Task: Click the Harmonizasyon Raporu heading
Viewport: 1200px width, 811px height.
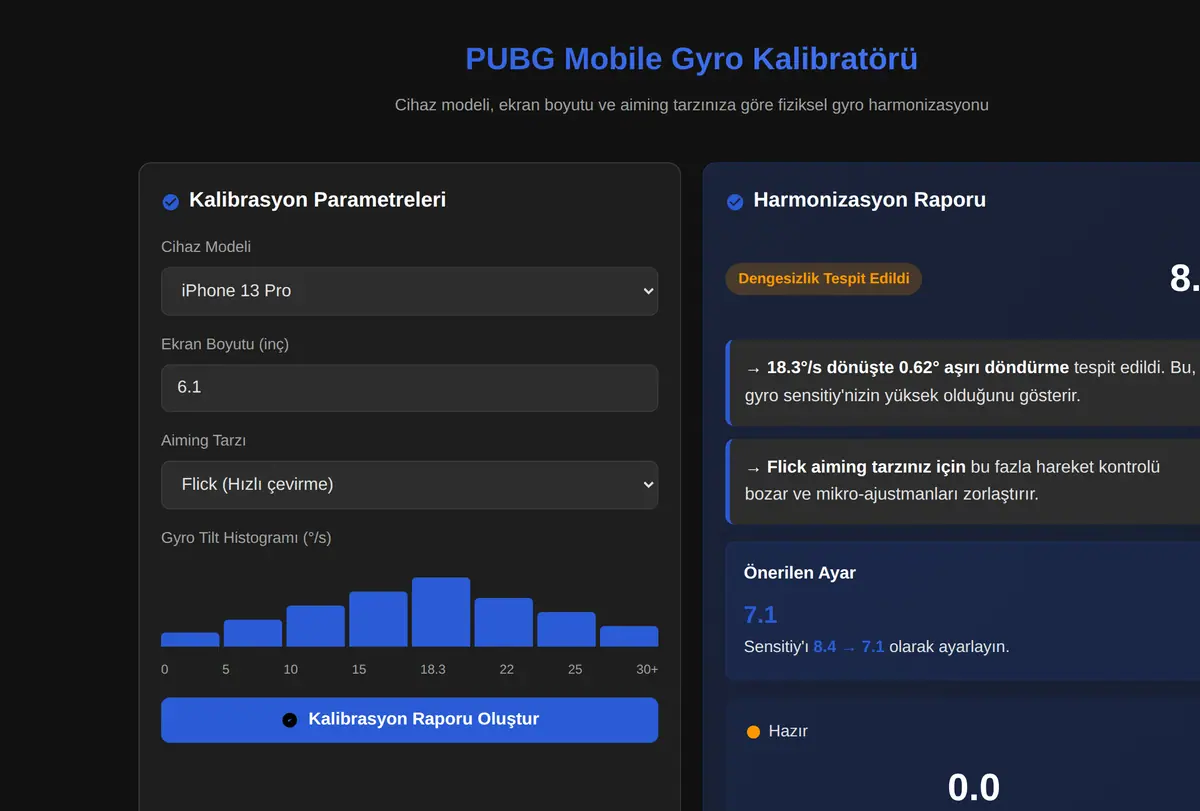Action: pos(869,200)
